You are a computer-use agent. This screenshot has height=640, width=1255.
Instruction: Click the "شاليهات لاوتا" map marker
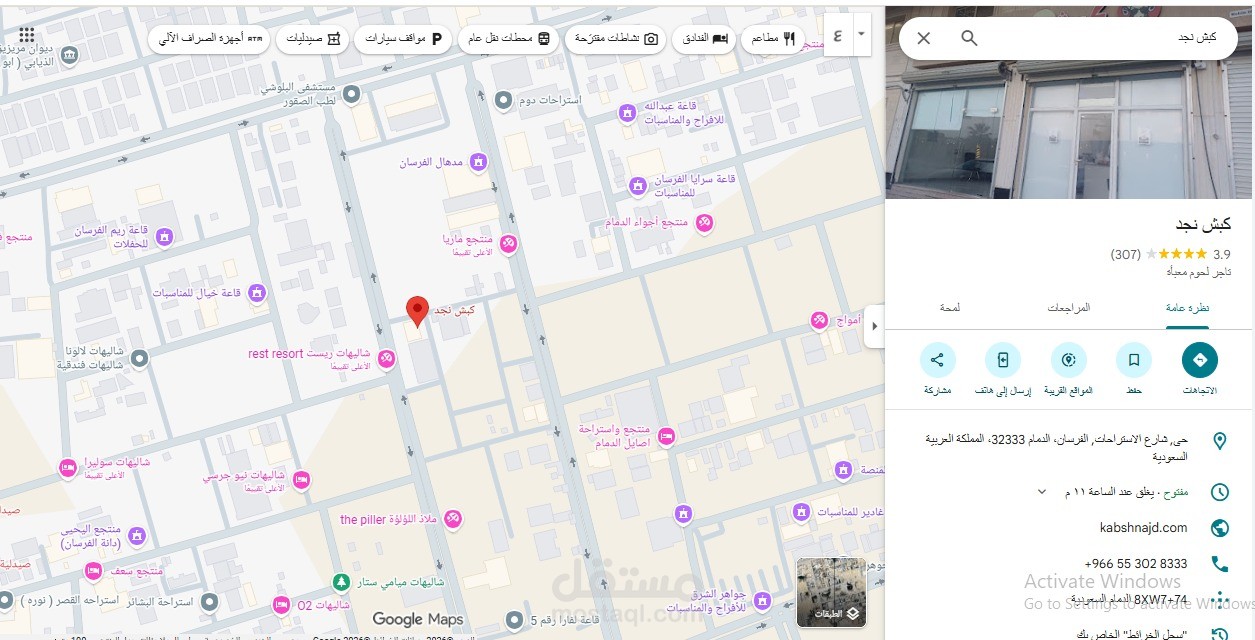140,357
